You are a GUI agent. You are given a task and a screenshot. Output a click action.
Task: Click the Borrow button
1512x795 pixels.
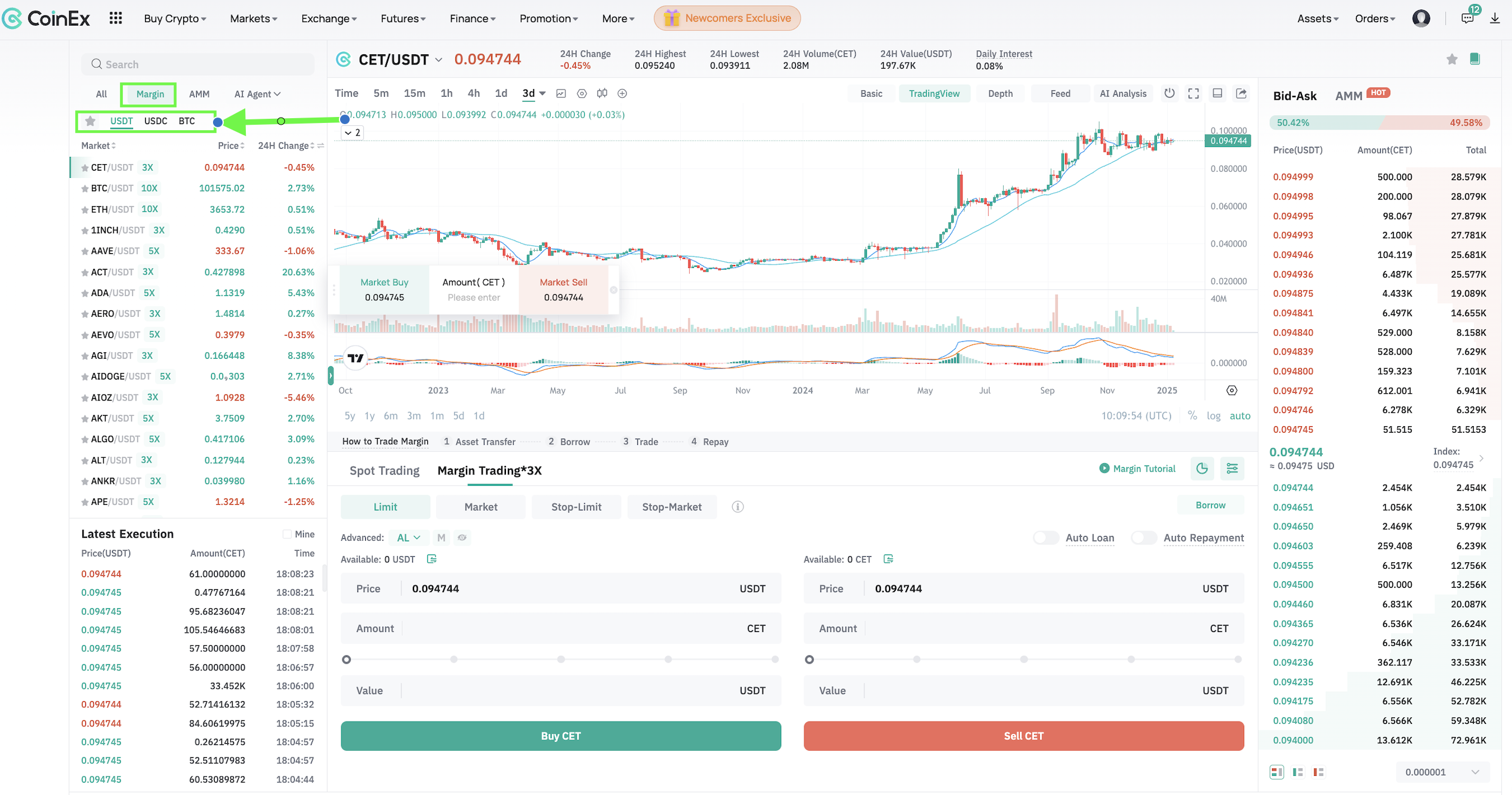click(x=1210, y=505)
